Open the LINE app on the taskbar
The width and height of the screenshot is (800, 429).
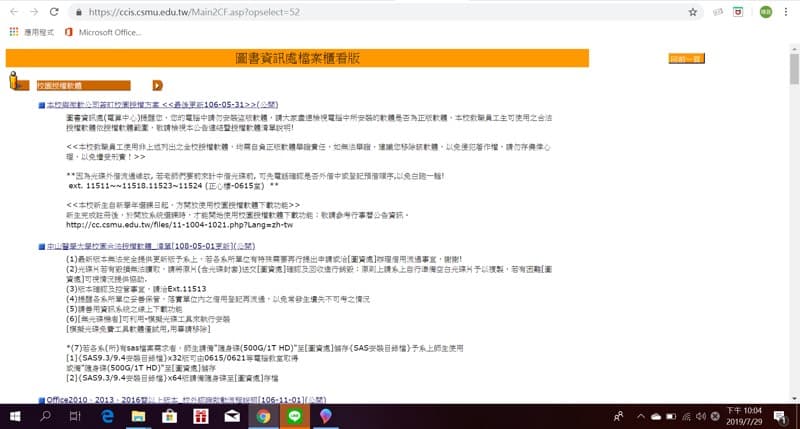tap(294, 417)
